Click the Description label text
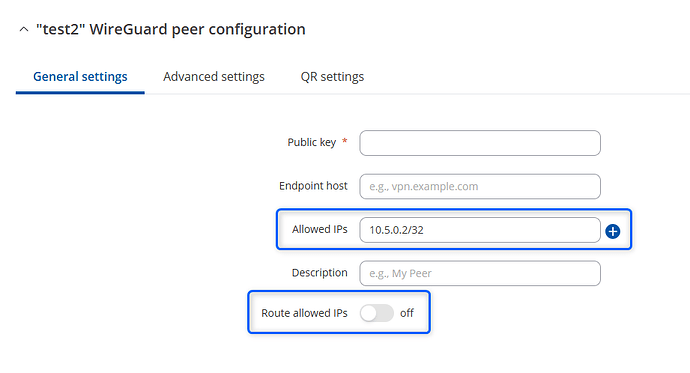The height and width of the screenshot is (373, 690). (320, 273)
